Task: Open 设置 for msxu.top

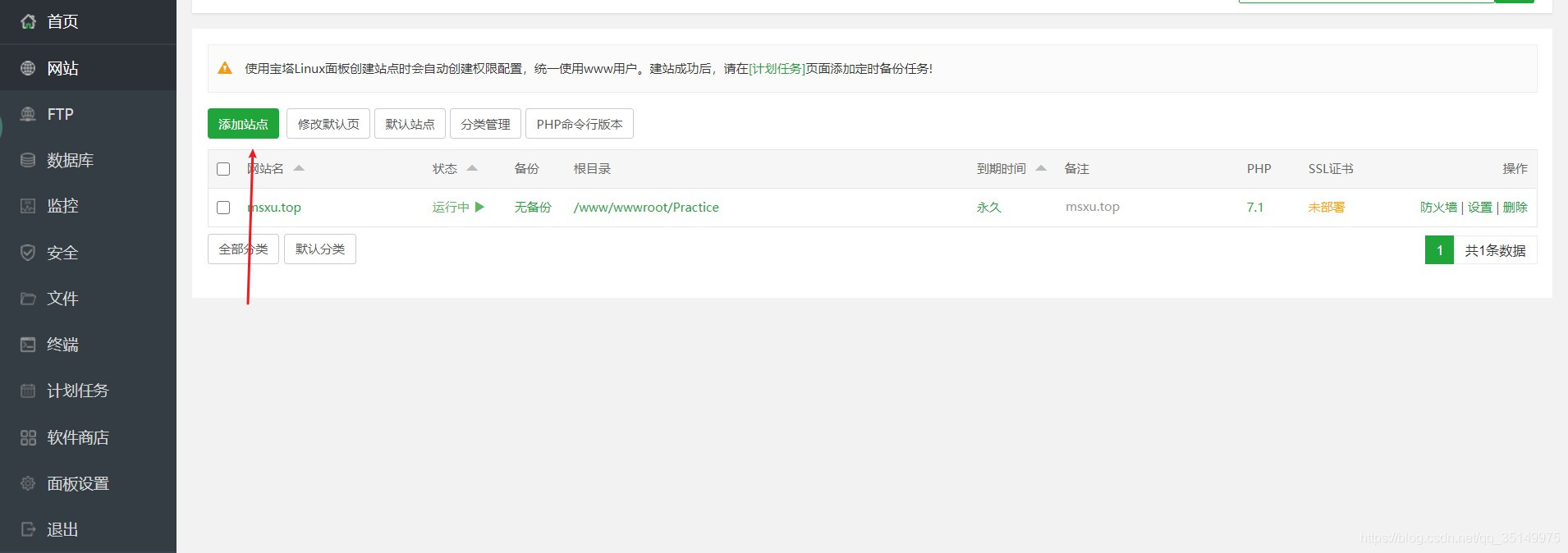Action: tap(1480, 207)
